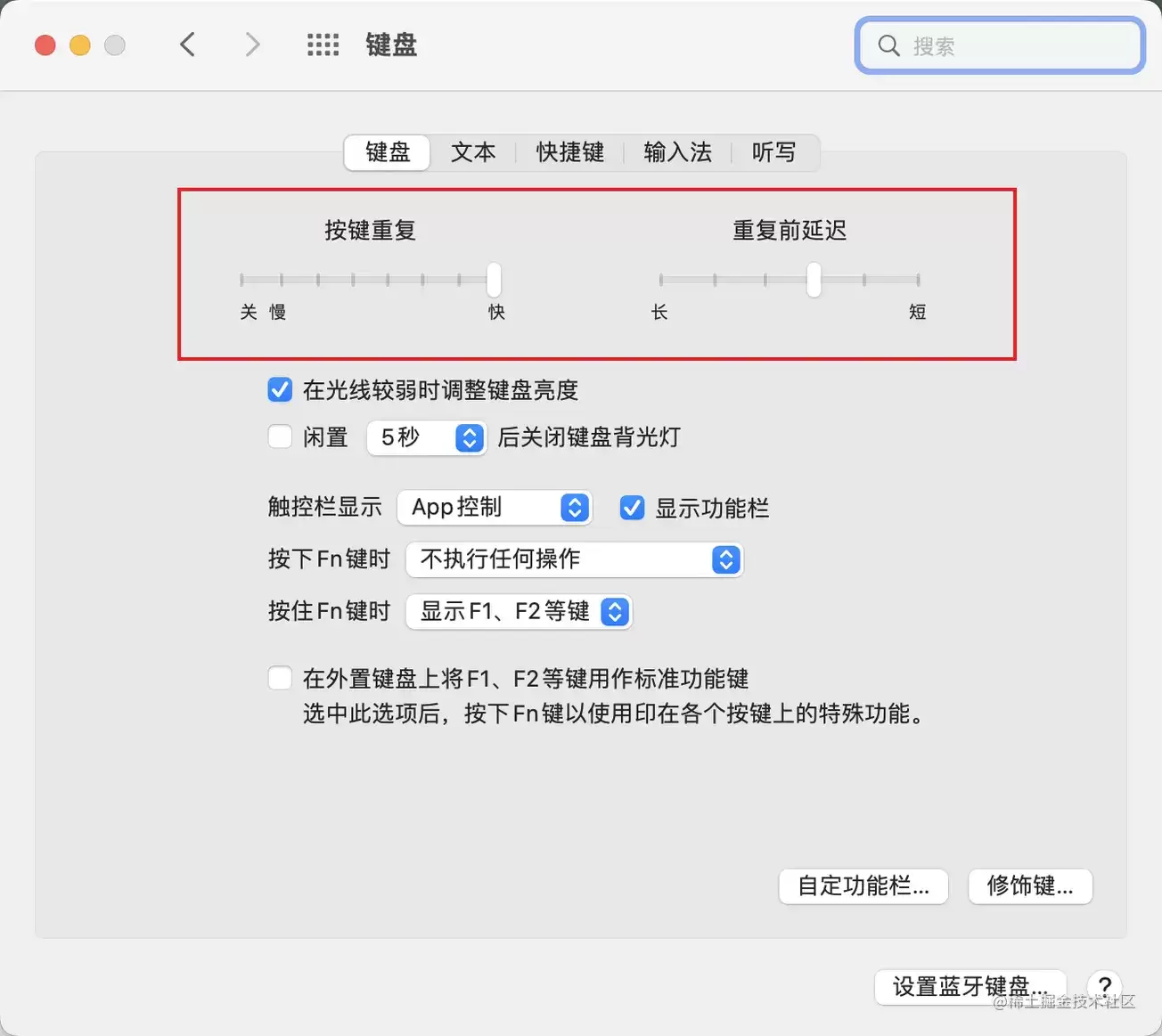Click the 选中此选项后 description text
The image size is (1162, 1036).
point(614,714)
